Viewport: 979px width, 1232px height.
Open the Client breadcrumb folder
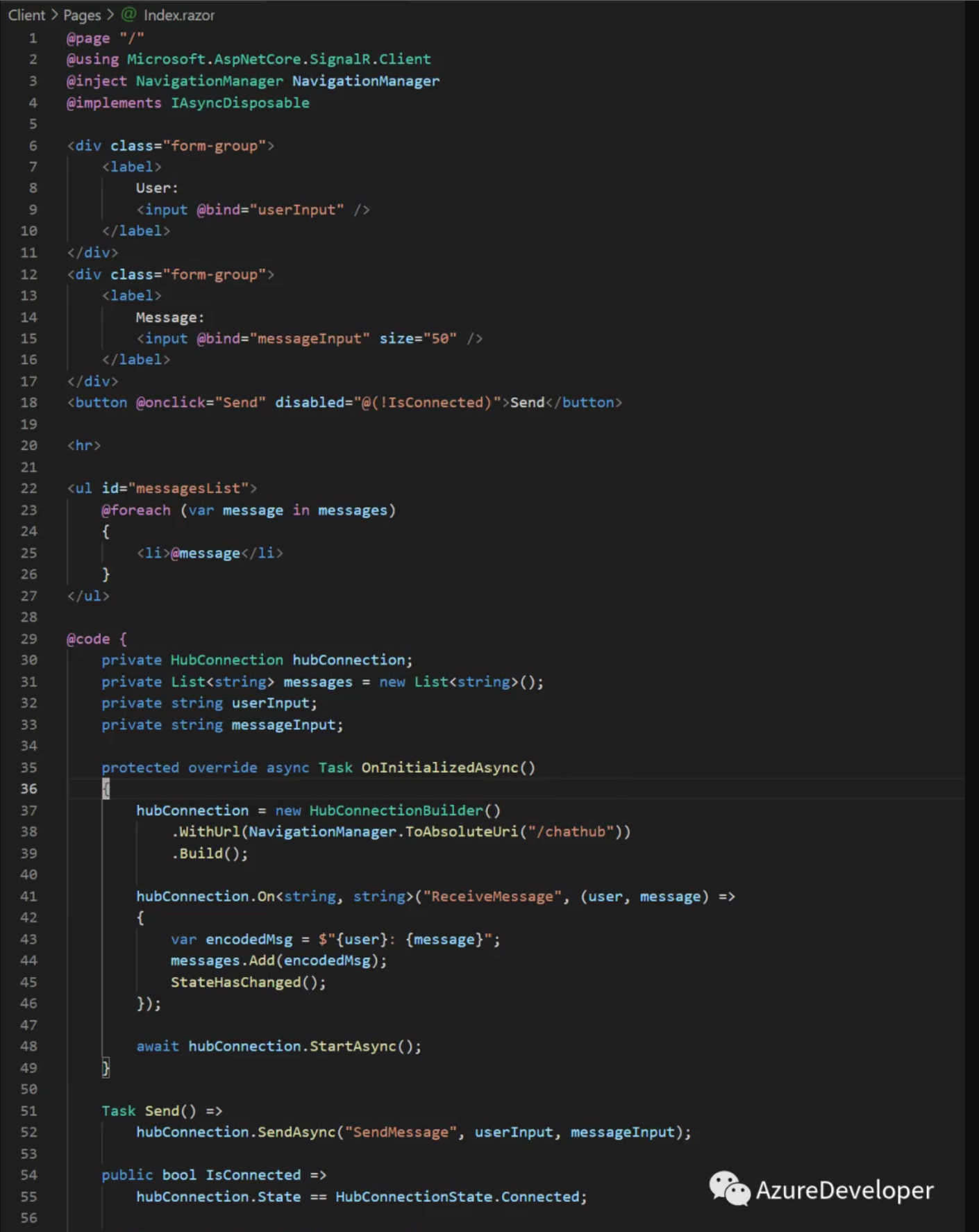[x=26, y=15]
